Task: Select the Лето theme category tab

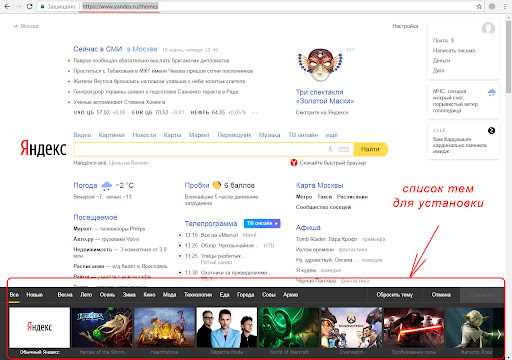Action: point(86,295)
